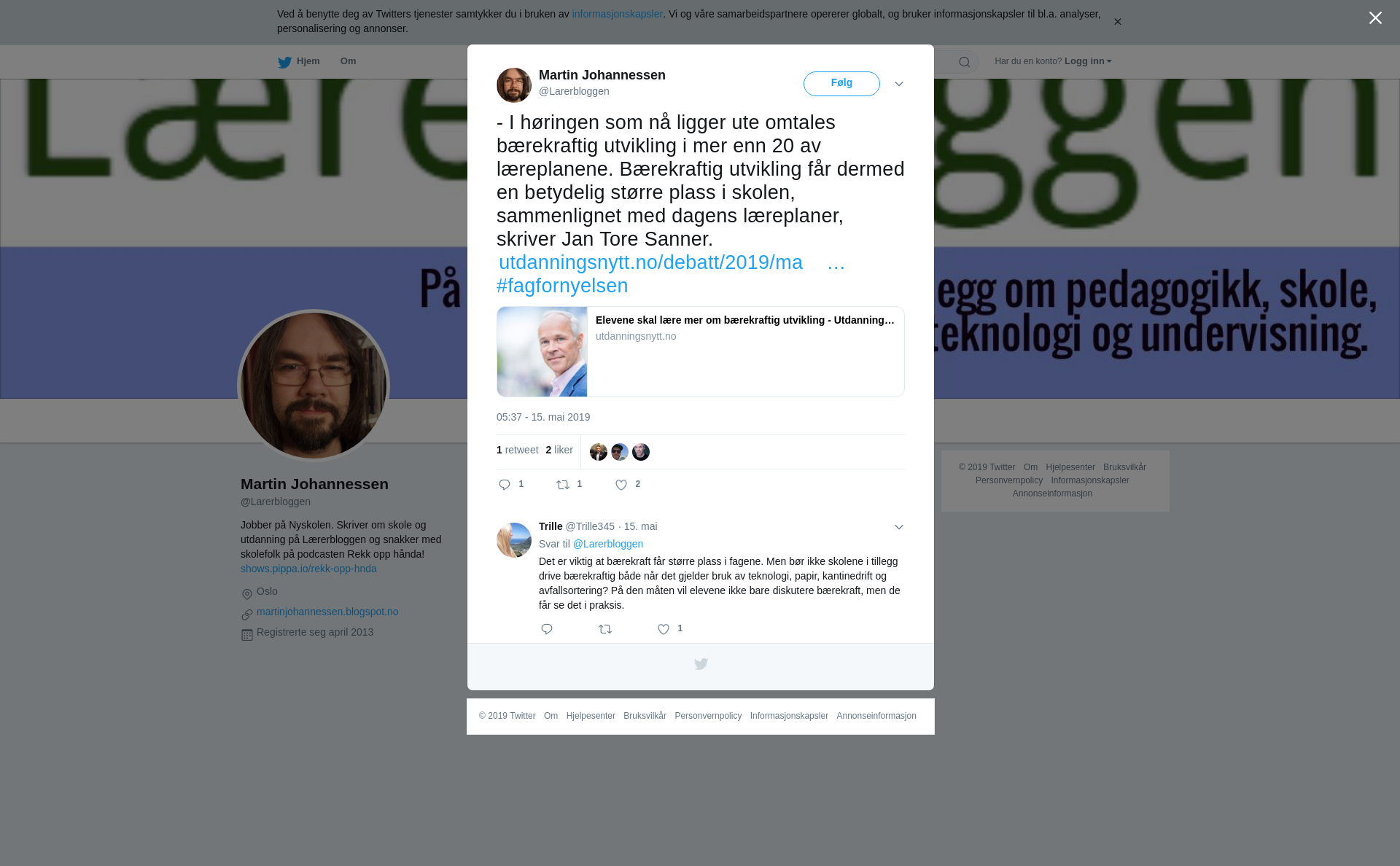Image resolution: width=1400 pixels, height=866 pixels.
Task: Open Trille's profile avatar
Action: (x=514, y=540)
